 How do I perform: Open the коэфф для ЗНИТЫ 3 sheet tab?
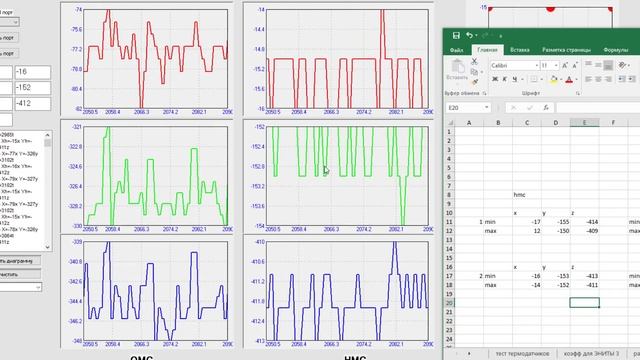[591, 354]
